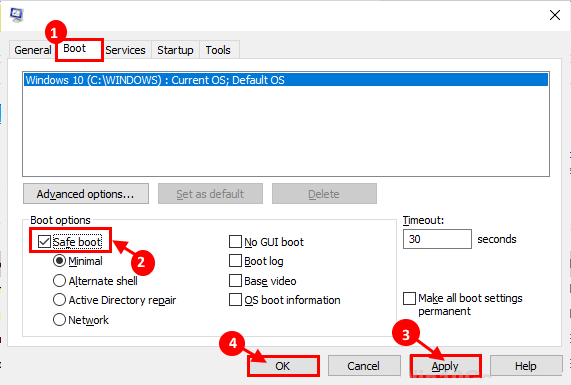
Task: Switch to the Services tab
Action: click(125, 50)
